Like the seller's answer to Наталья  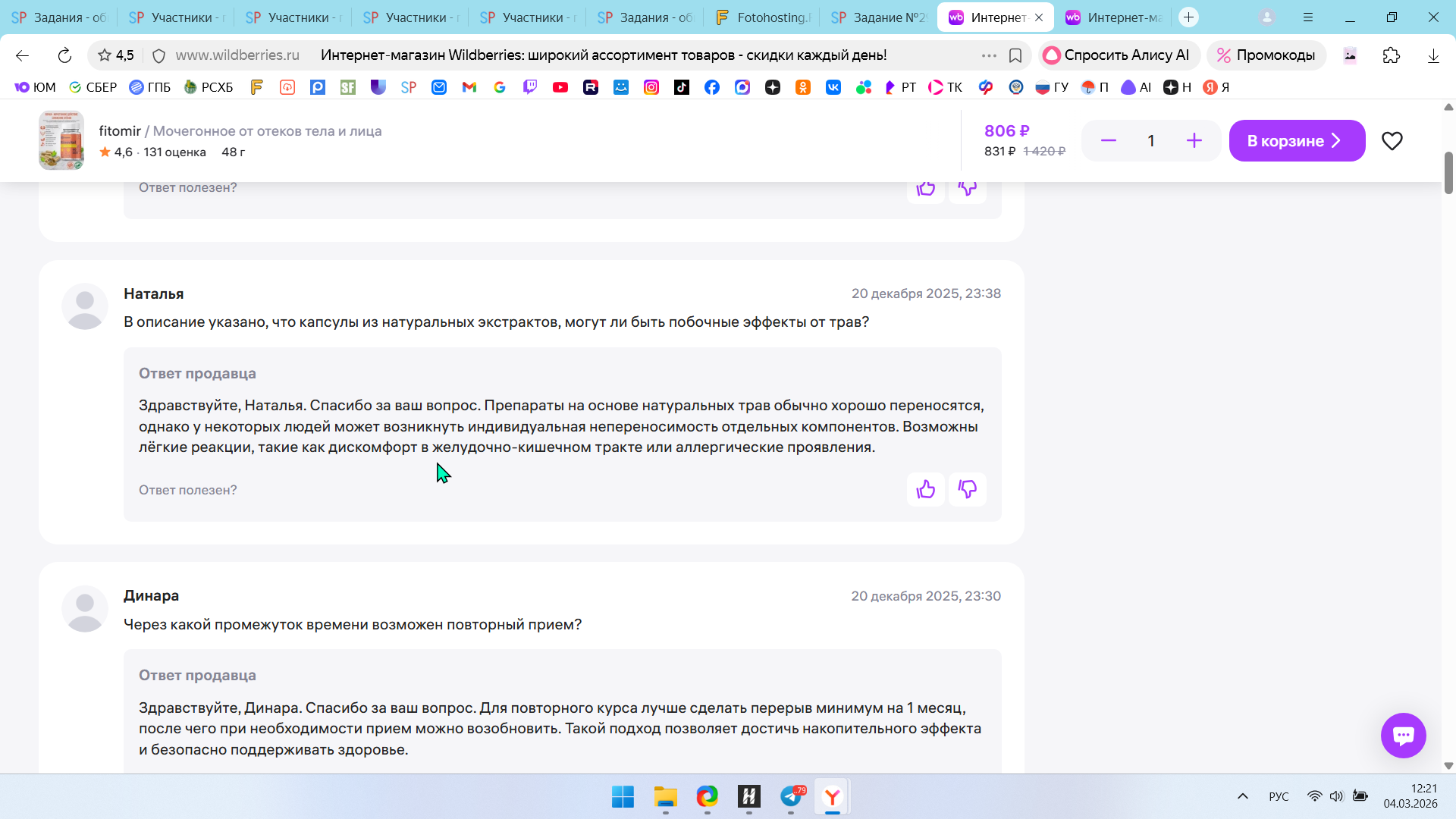pyautogui.click(x=925, y=490)
